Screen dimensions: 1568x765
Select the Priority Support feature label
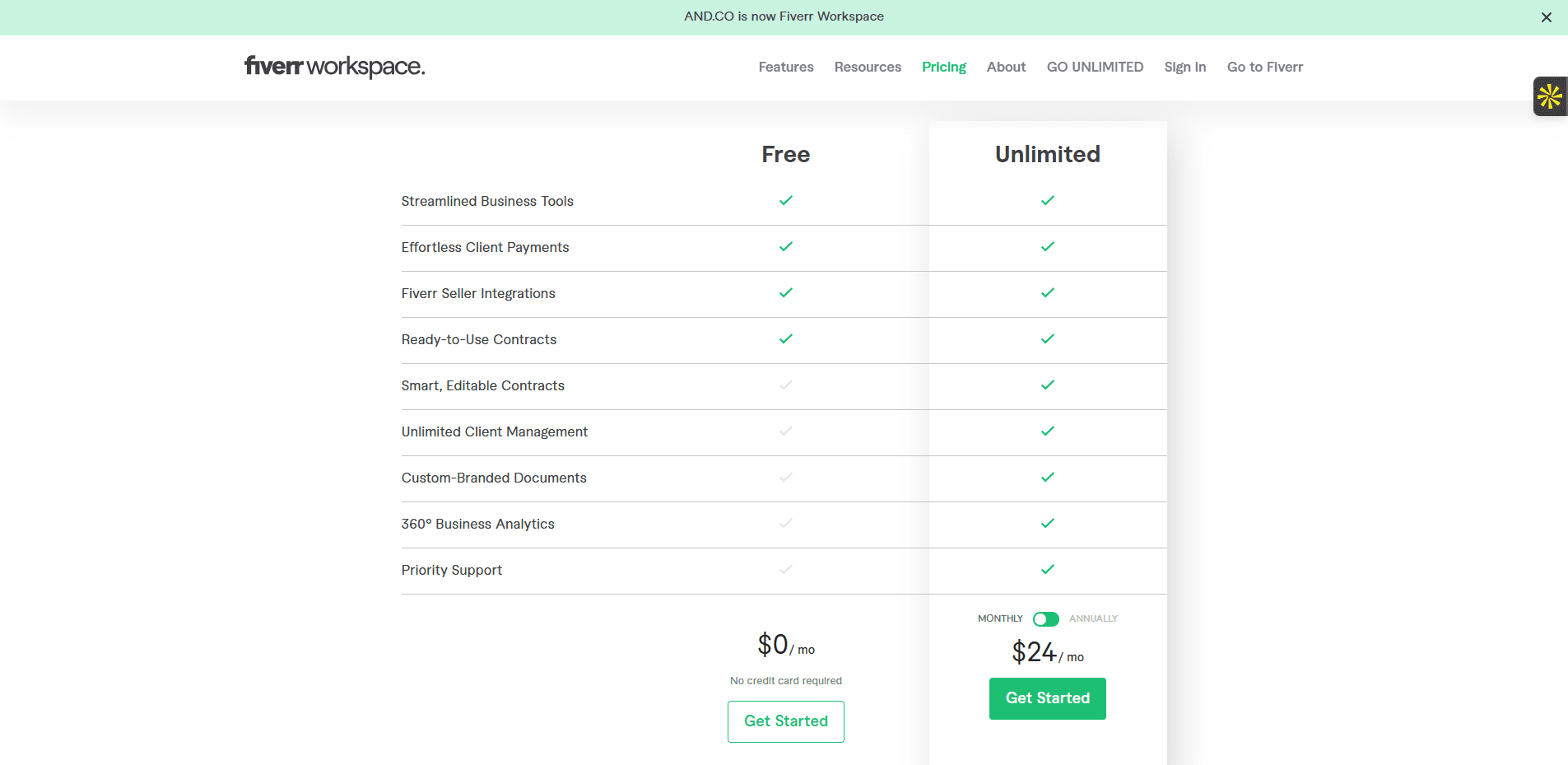point(452,570)
